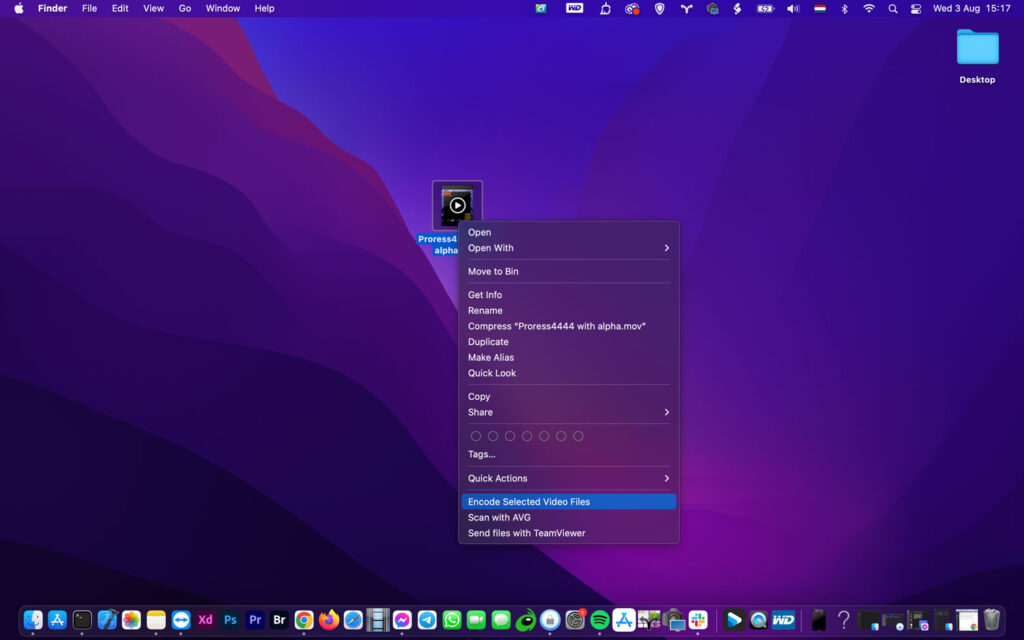Expand the Share submenu
The image size is (1024, 640).
[568, 412]
